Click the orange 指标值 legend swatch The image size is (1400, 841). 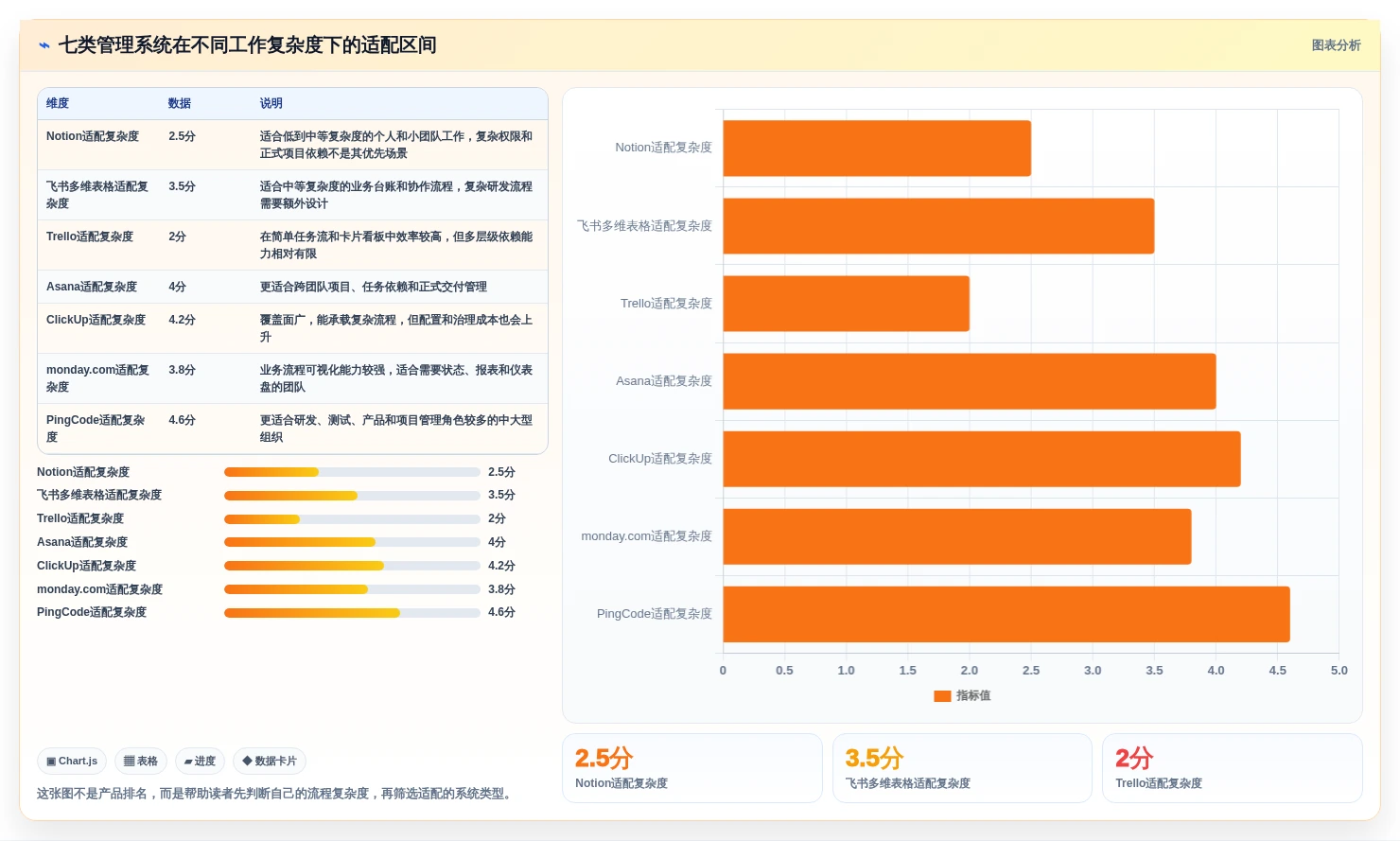[x=942, y=696]
